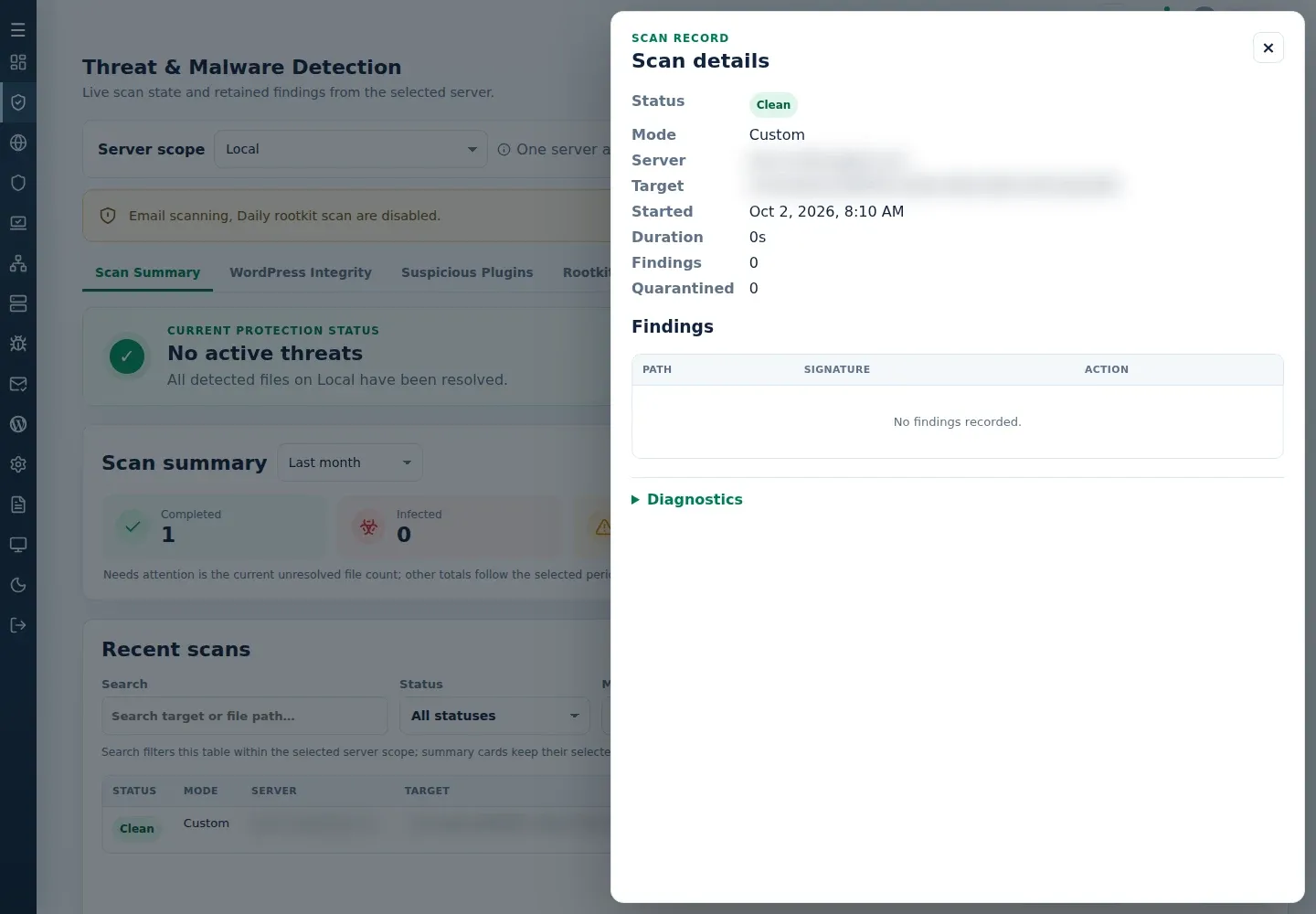Click the STATUS column header in Recent scans
1316x914 pixels.
point(134,791)
